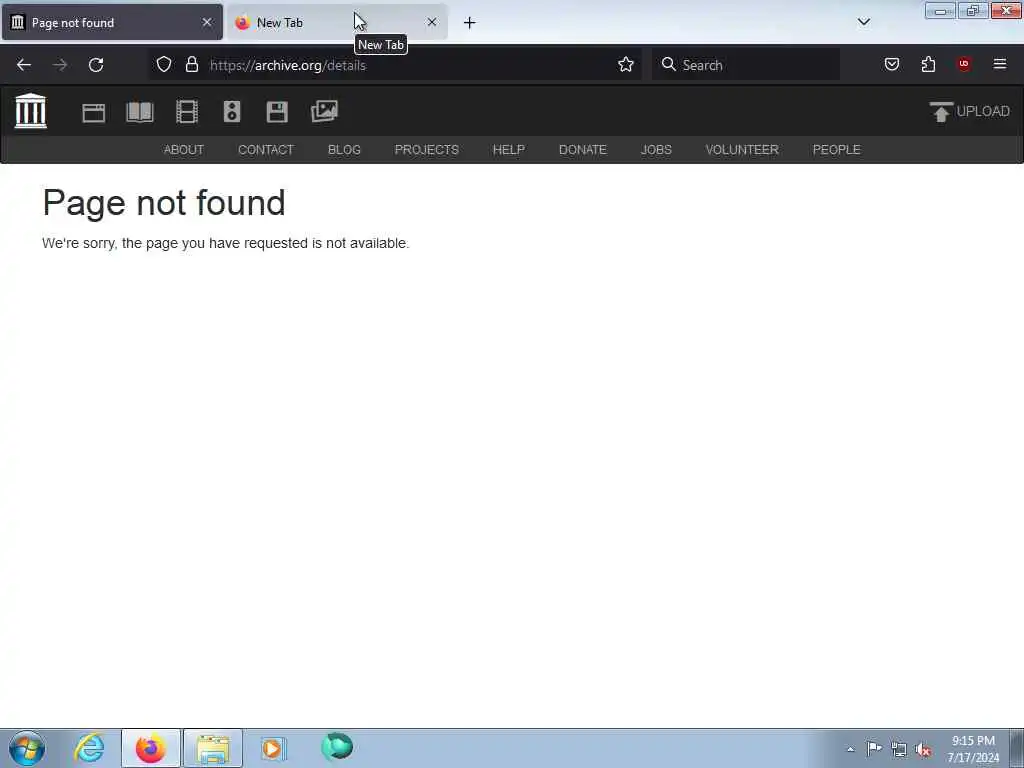Launch Internet Explorer from taskbar
The width and height of the screenshot is (1024, 768).
(89, 748)
